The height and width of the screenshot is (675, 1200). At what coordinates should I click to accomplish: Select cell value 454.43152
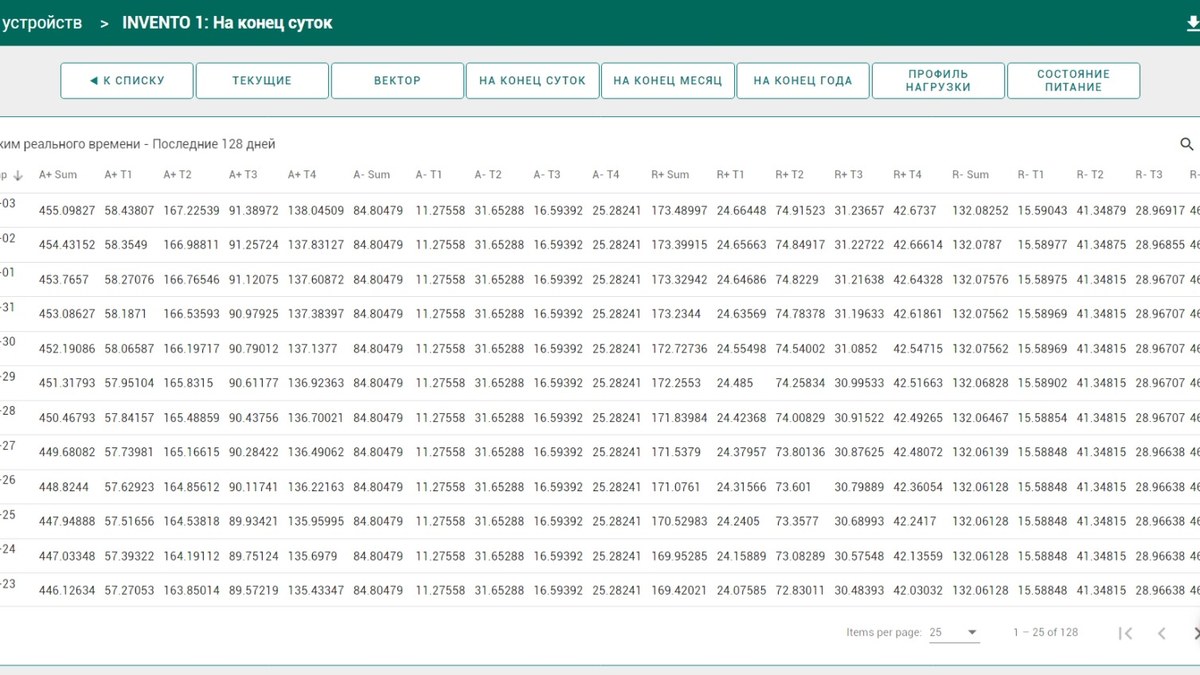coord(67,245)
